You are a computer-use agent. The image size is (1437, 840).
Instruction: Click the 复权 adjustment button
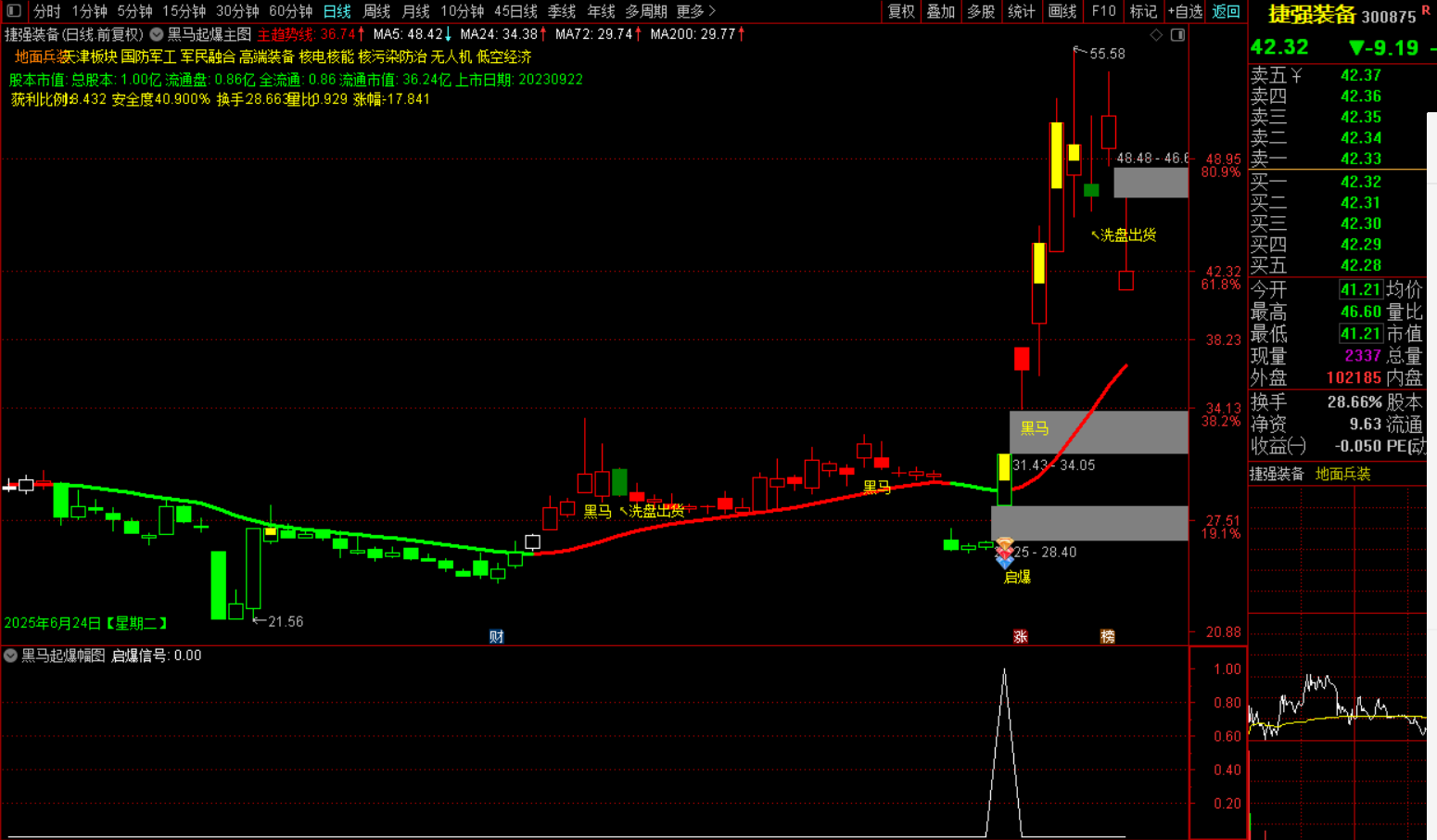coord(900,11)
